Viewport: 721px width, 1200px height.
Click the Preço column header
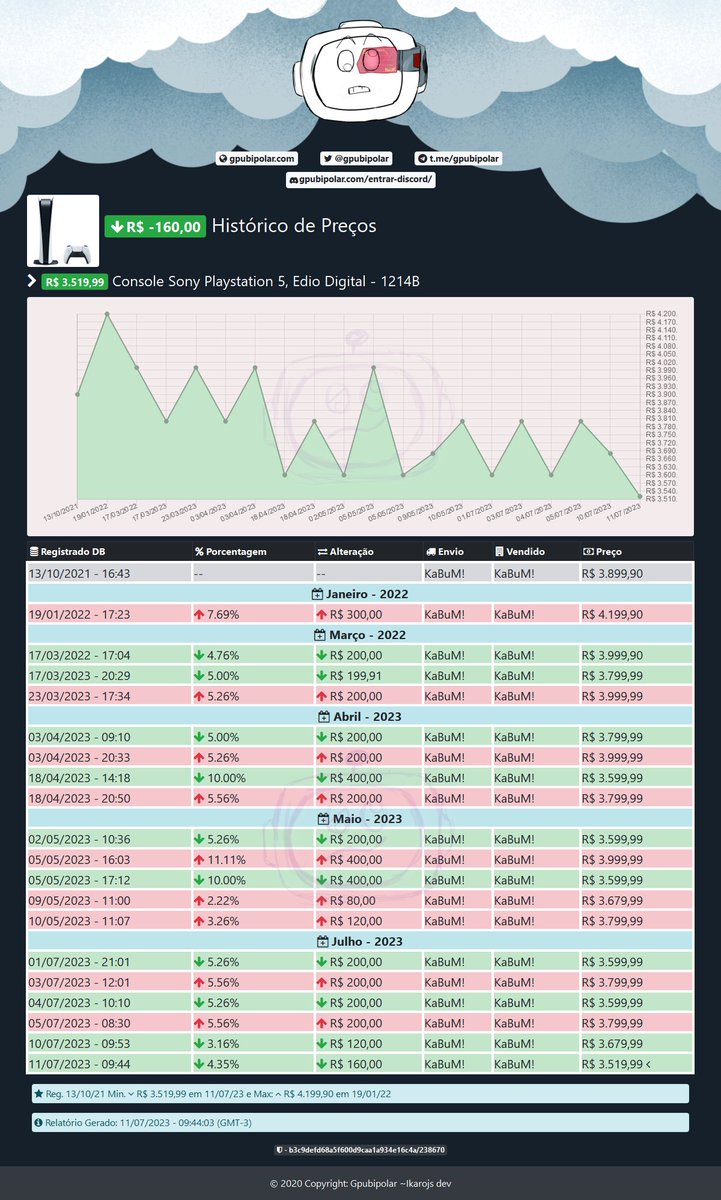pos(635,551)
